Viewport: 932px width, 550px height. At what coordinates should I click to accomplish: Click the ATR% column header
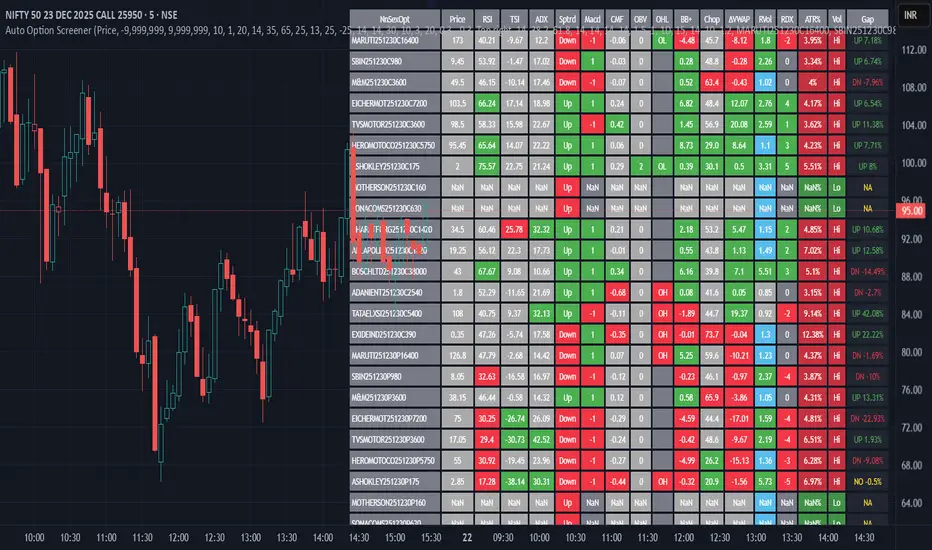pyautogui.click(x=813, y=19)
